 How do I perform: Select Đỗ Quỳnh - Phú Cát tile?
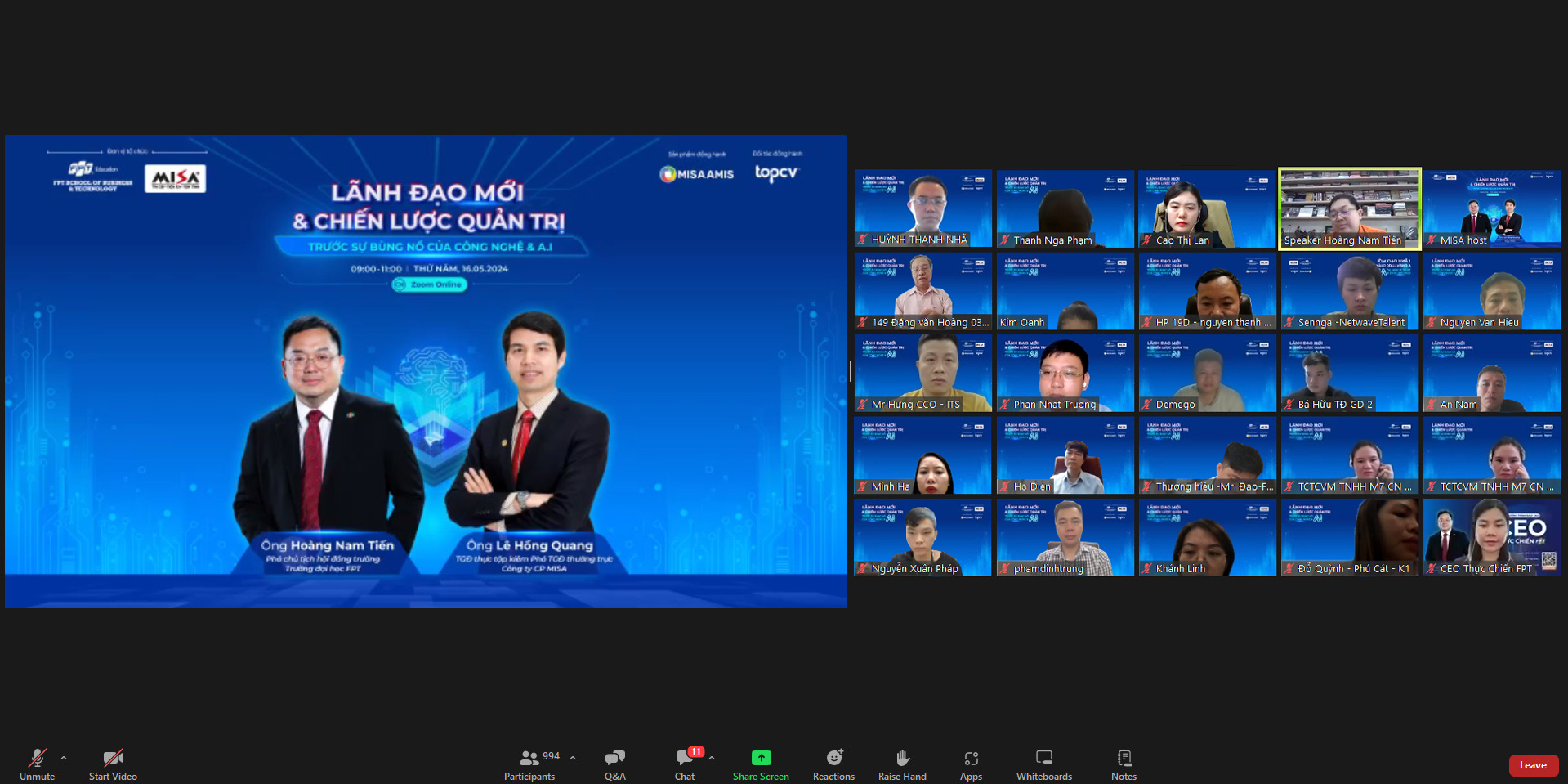point(1350,537)
